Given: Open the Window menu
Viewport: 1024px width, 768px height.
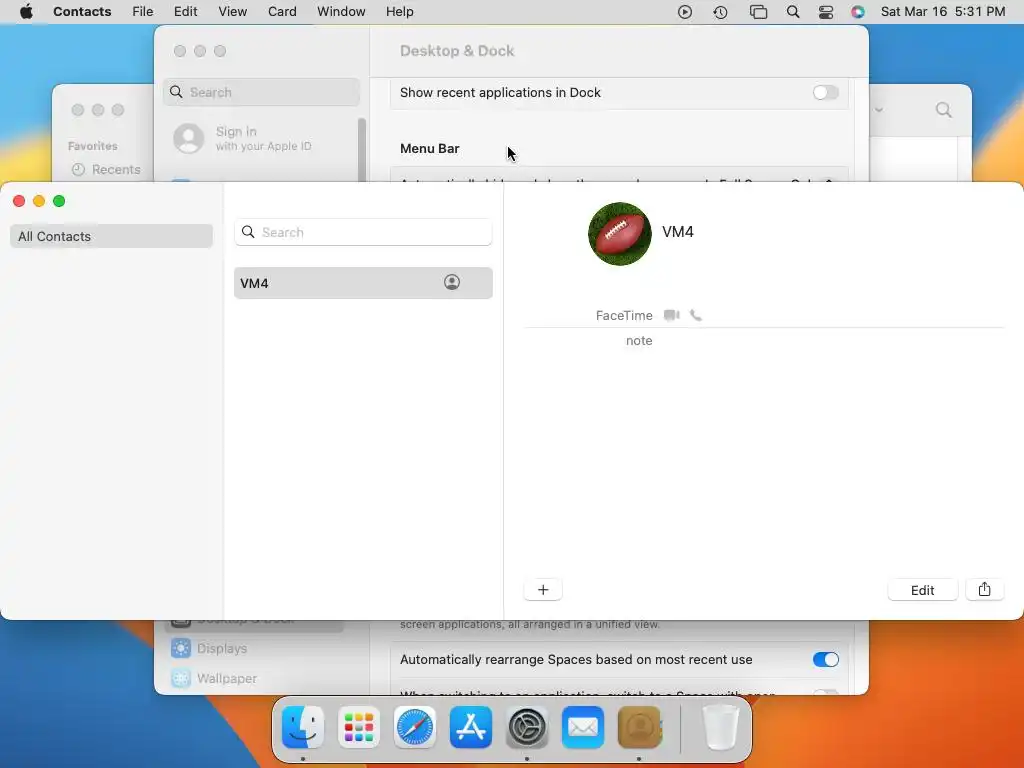Looking at the screenshot, I should click(341, 12).
